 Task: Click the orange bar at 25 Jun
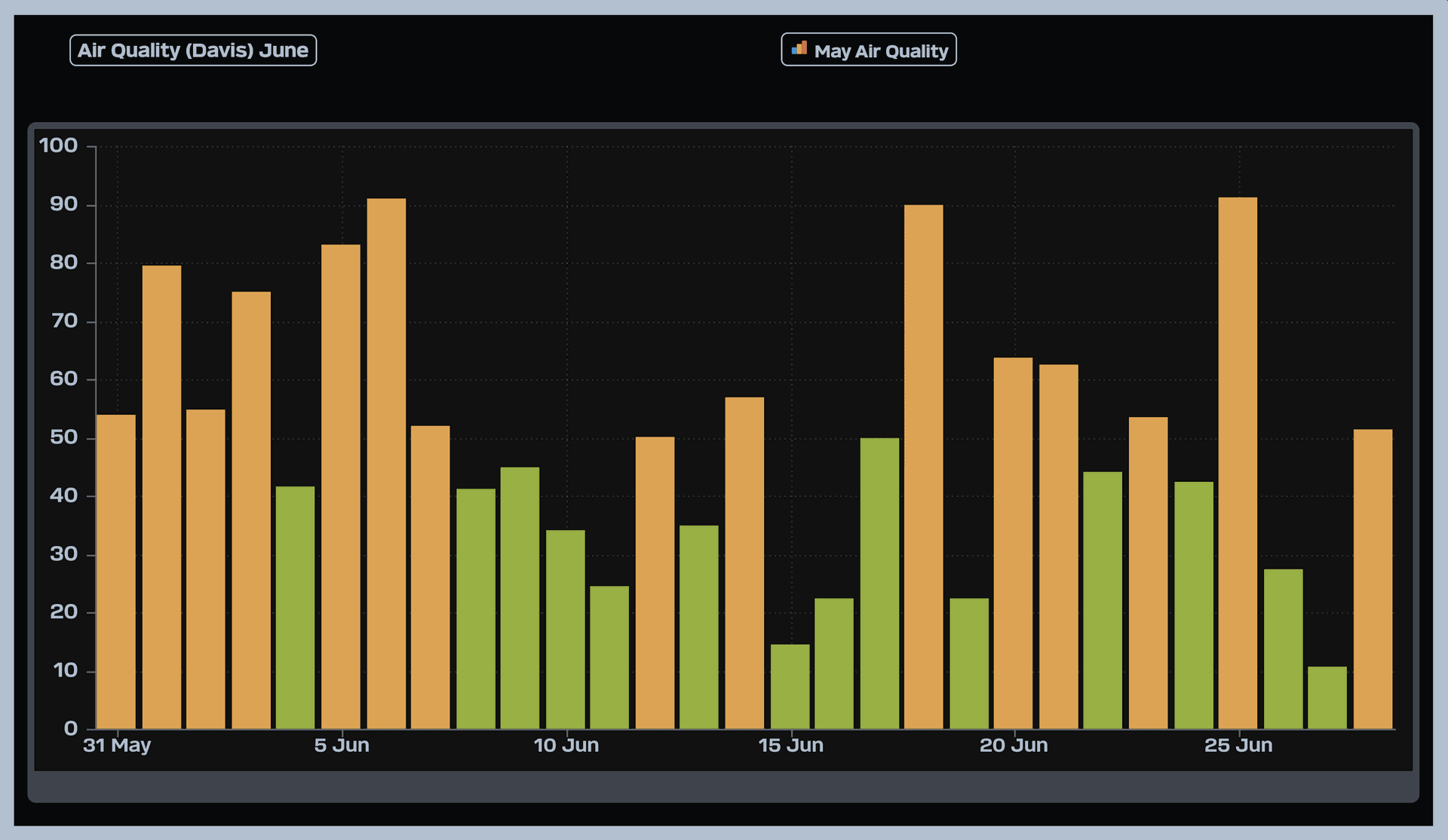(1238, 464)
